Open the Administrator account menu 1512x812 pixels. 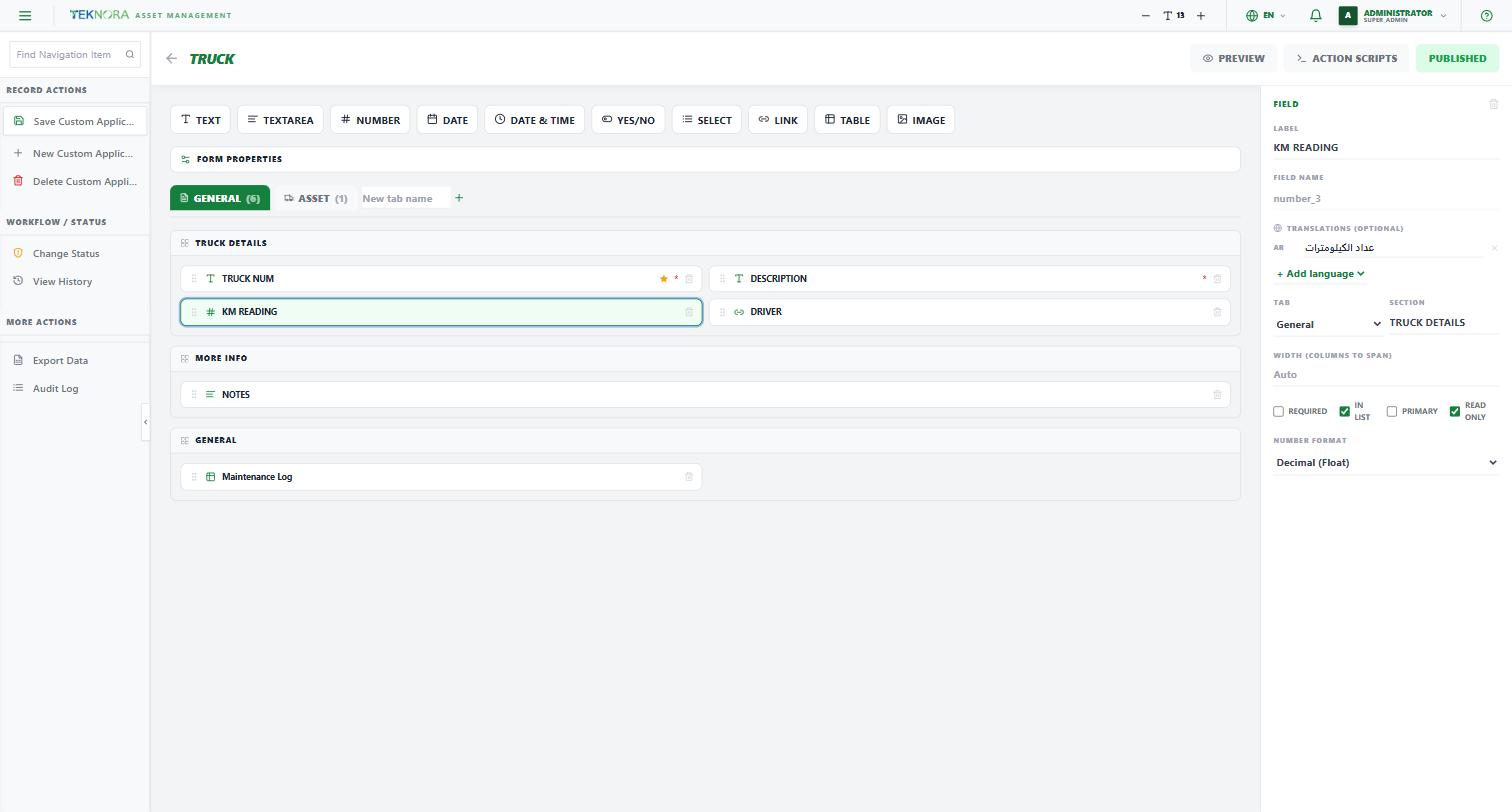tap(1393, 15)
